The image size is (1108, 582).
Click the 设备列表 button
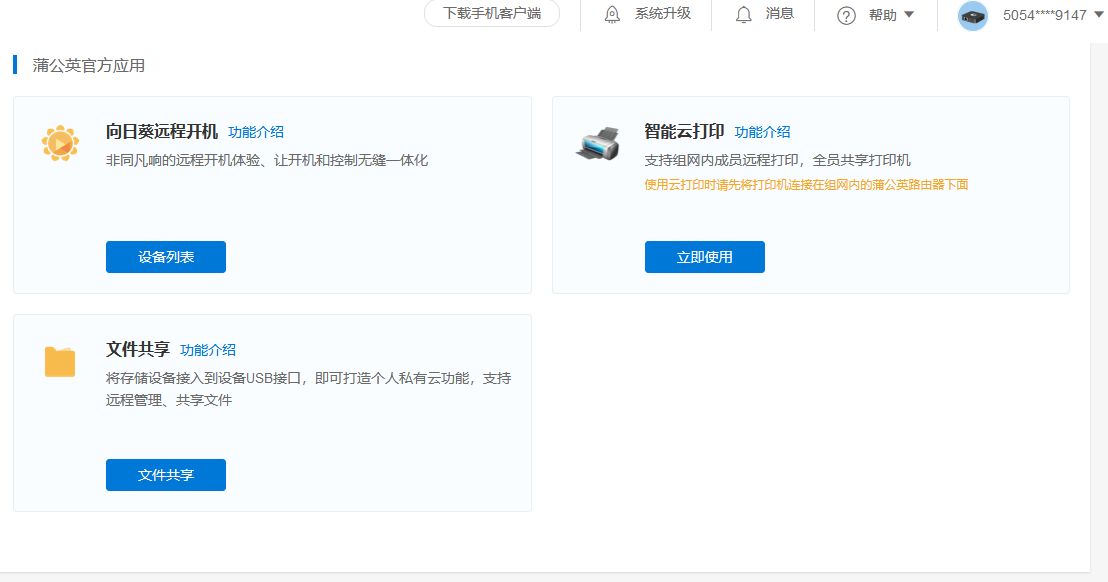coord(166,257)
